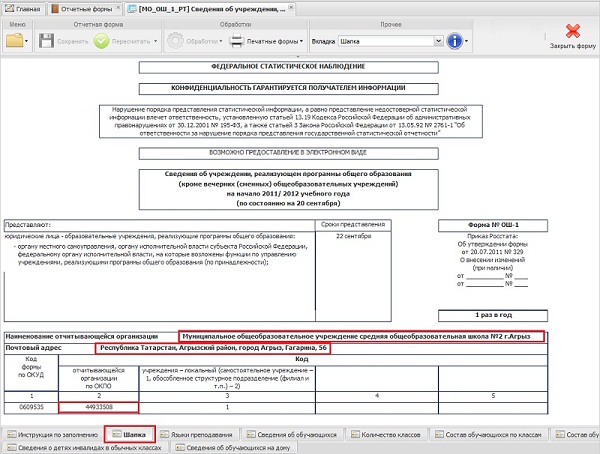Click the '1 раз в год' box
Screen dimensions: 600x454
click(x=493, y=315)
